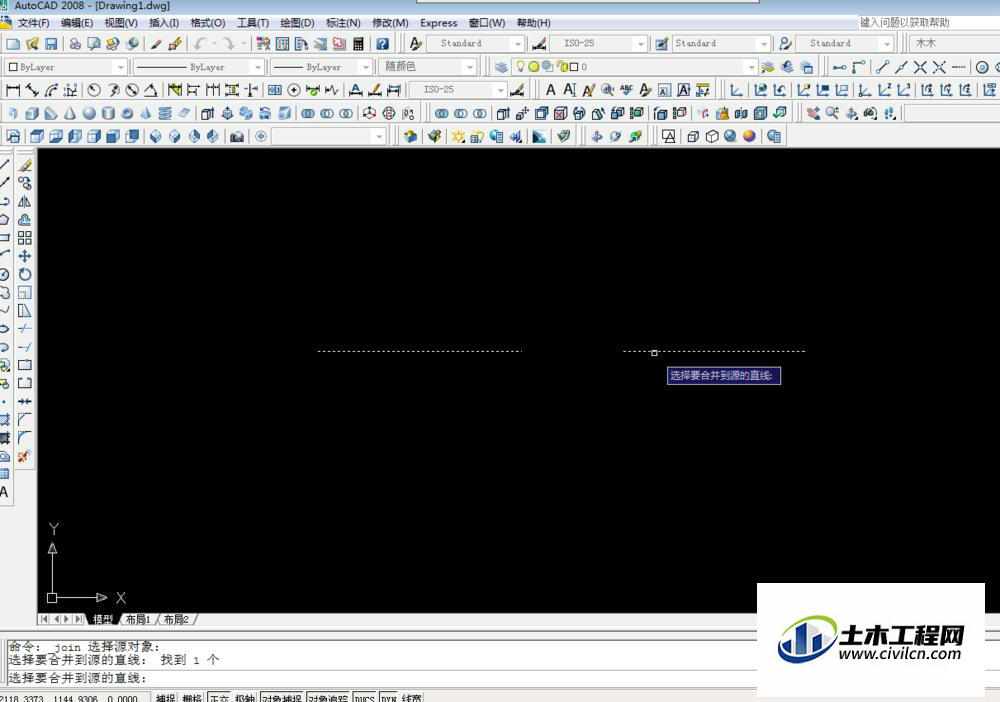Image resolution: width=1000 pixels, height=702 pixels.
Task: Open the 修改(M) menu
Action: 390,23
